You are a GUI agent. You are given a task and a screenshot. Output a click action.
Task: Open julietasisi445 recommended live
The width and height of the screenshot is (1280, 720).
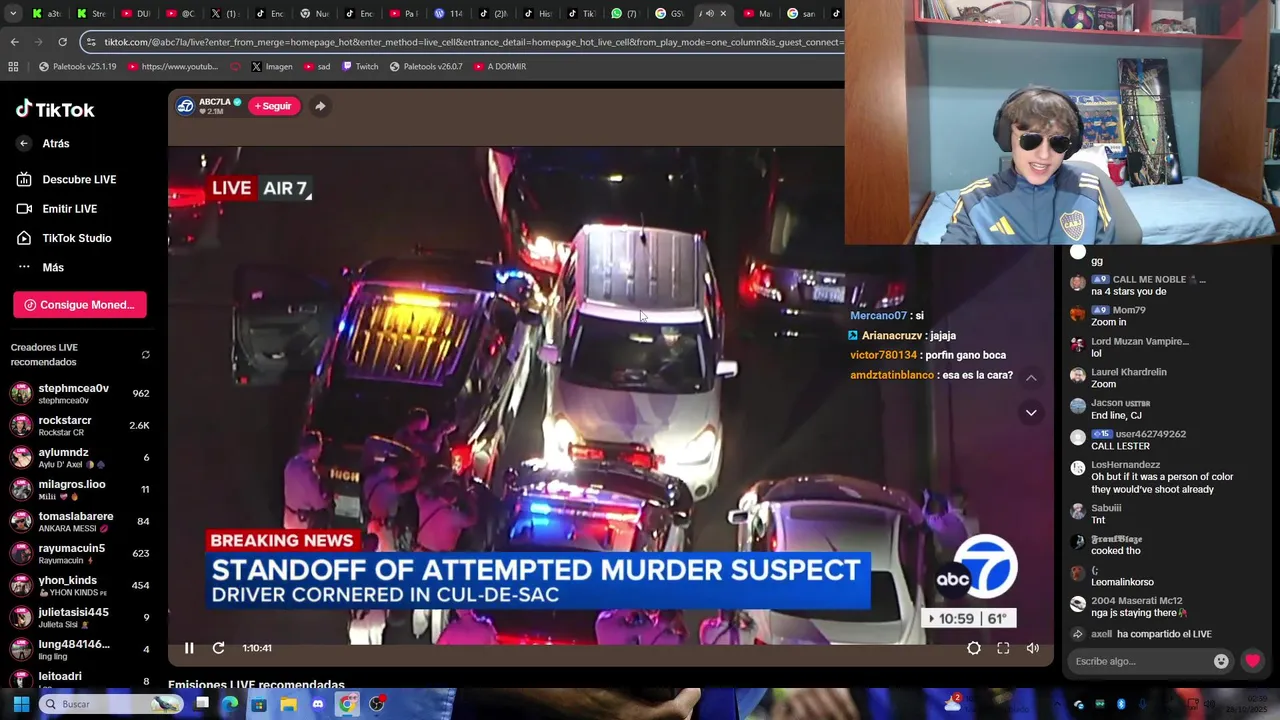80,617
